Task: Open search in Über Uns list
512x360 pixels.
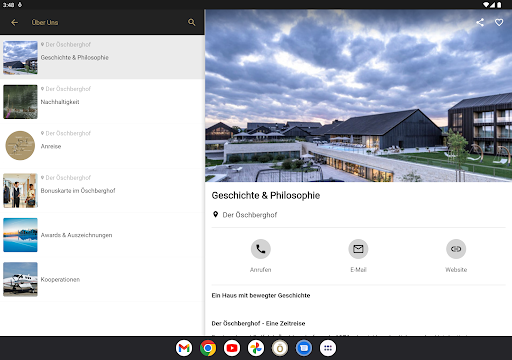Action: point(192,22)
